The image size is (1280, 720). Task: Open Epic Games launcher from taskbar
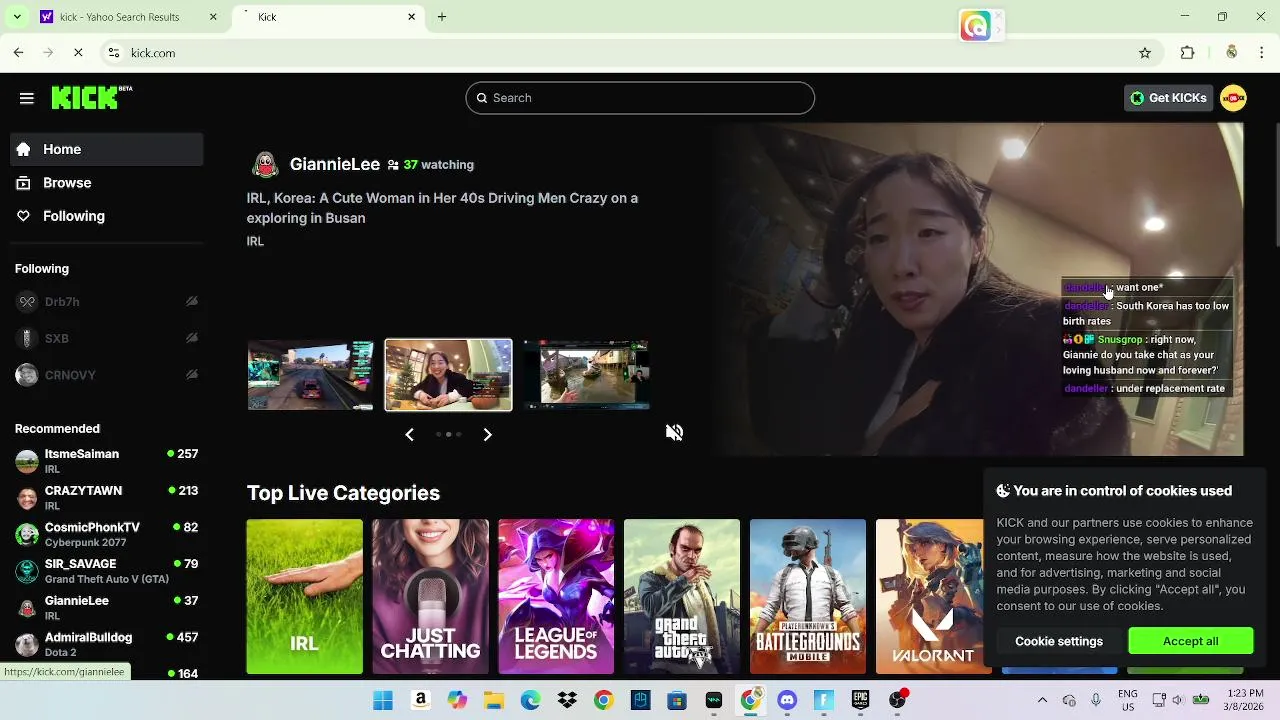[x=860, y=700]
